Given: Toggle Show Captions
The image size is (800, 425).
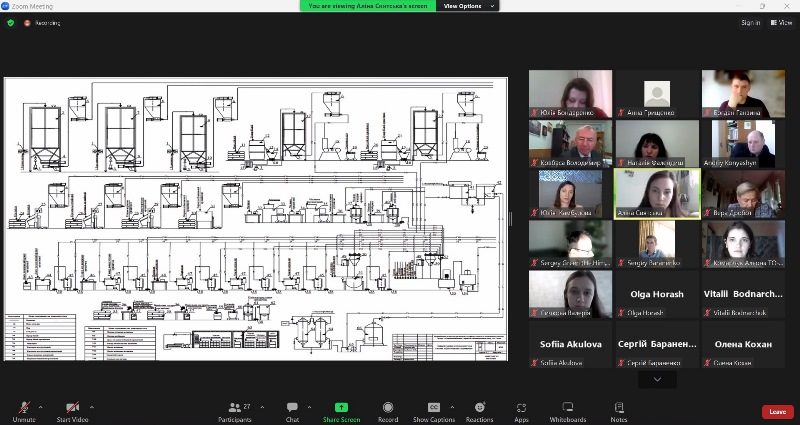Looking at the screenshot, I should pos(434,411).
